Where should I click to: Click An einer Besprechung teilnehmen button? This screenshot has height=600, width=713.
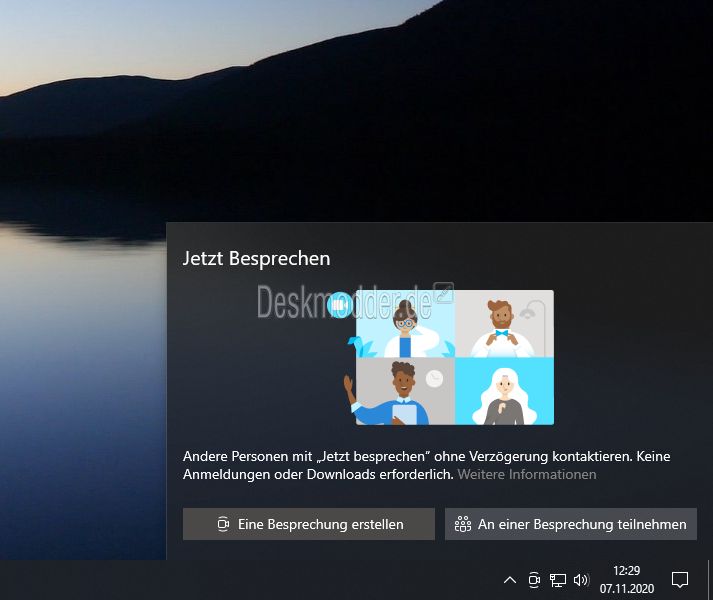point(571,524)
